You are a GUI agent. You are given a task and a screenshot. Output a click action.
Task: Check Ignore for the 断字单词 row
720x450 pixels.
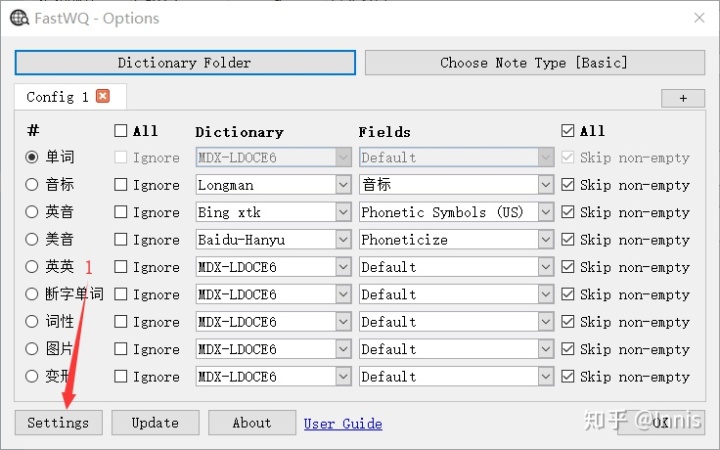pos(120,294)
